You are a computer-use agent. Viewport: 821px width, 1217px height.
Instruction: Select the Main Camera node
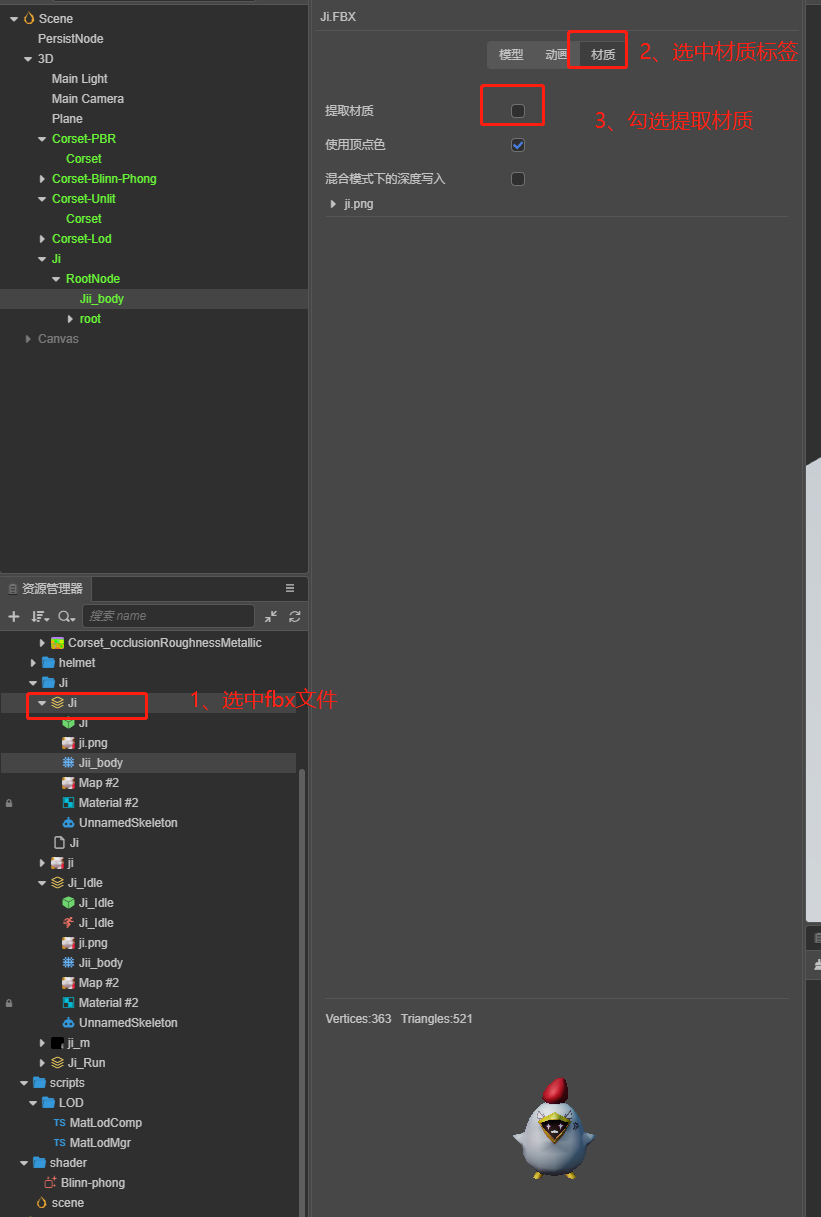point(88,98)
